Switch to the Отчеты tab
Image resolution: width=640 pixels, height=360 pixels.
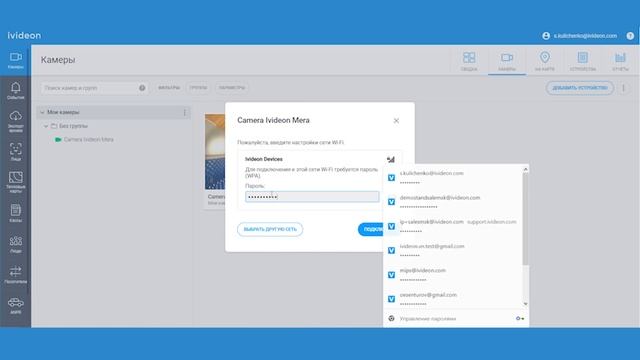pos(620,61)
